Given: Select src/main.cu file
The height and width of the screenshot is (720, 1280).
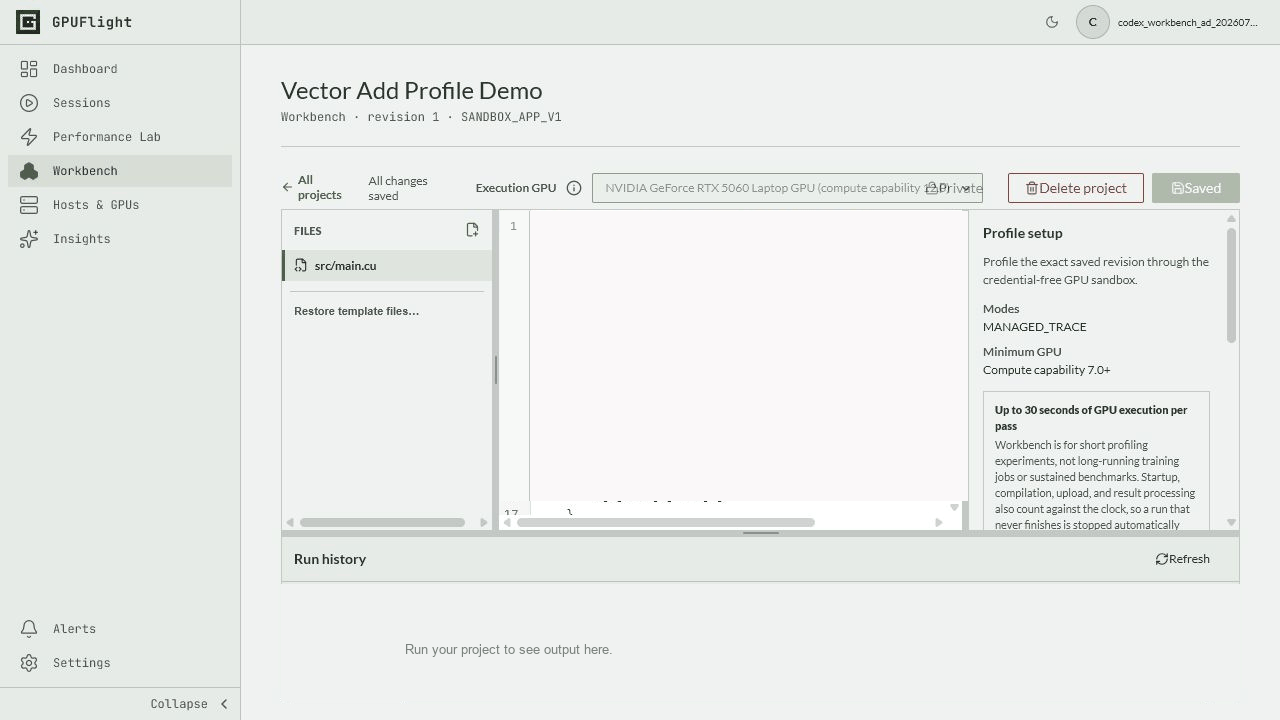Looking at the screenshot, I should (387, 266).
